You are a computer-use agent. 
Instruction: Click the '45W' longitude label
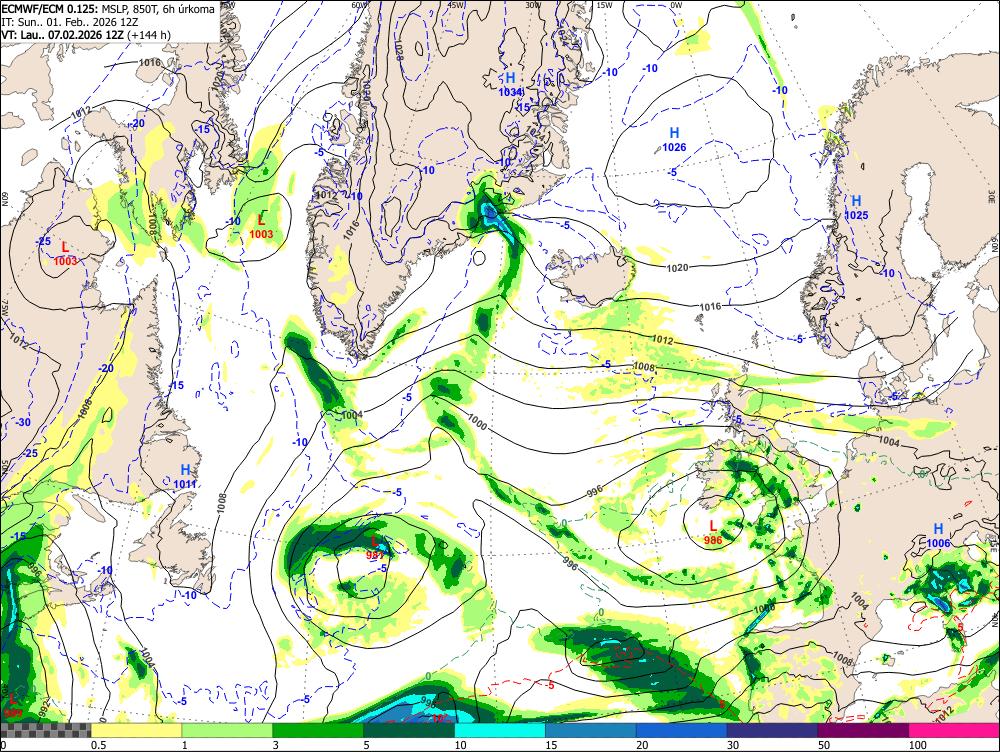tap(456, 4)
